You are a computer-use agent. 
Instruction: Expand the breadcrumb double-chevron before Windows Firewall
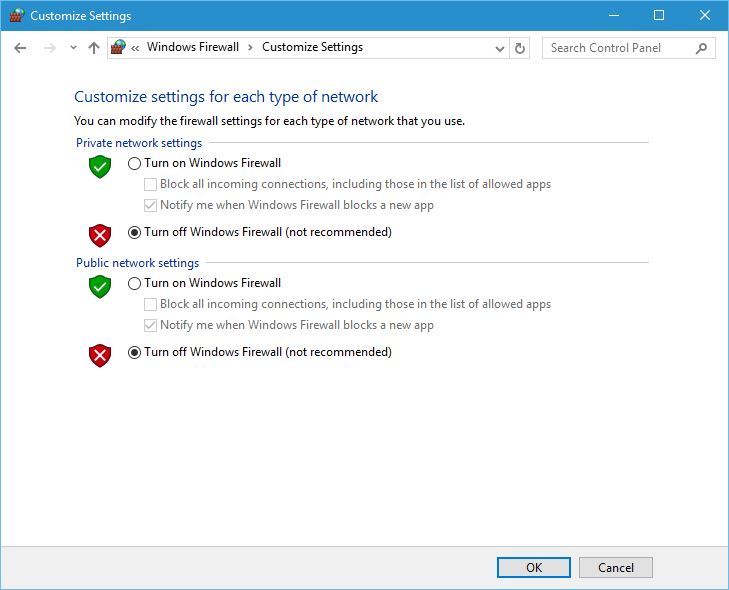135,48
